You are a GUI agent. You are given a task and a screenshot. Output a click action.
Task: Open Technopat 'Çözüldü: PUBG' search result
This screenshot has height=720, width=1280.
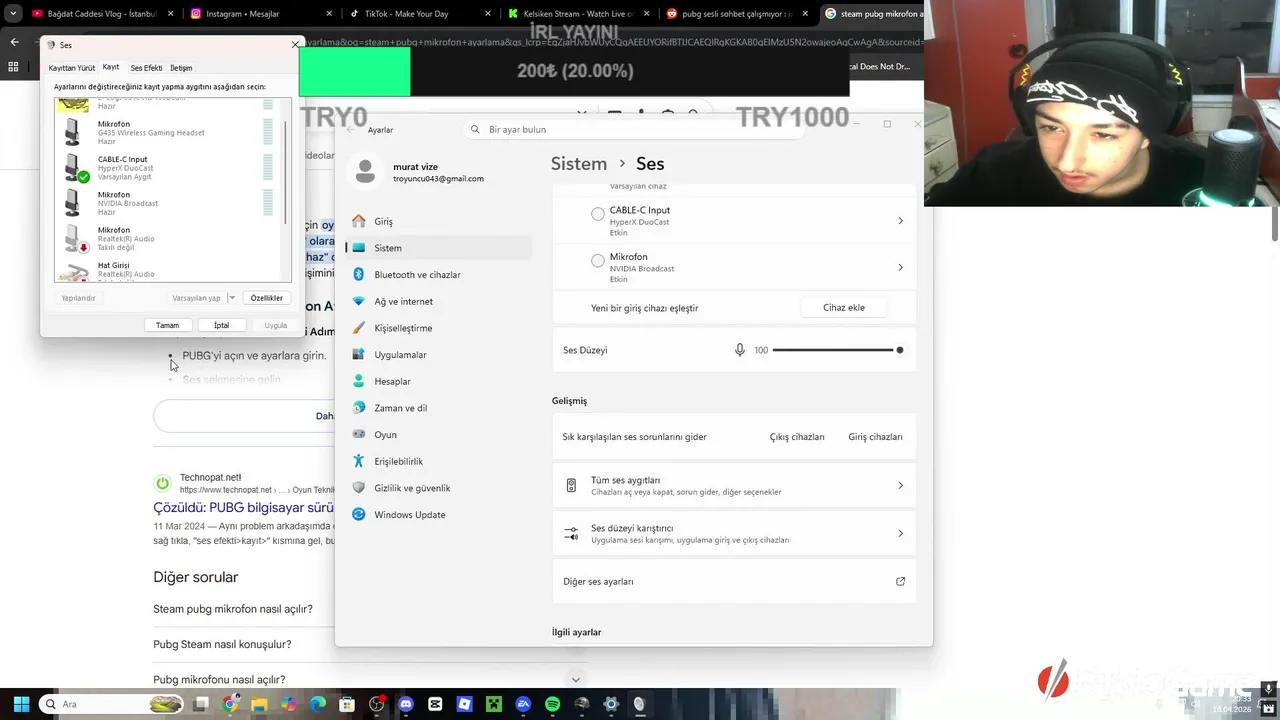coord(244,508)
